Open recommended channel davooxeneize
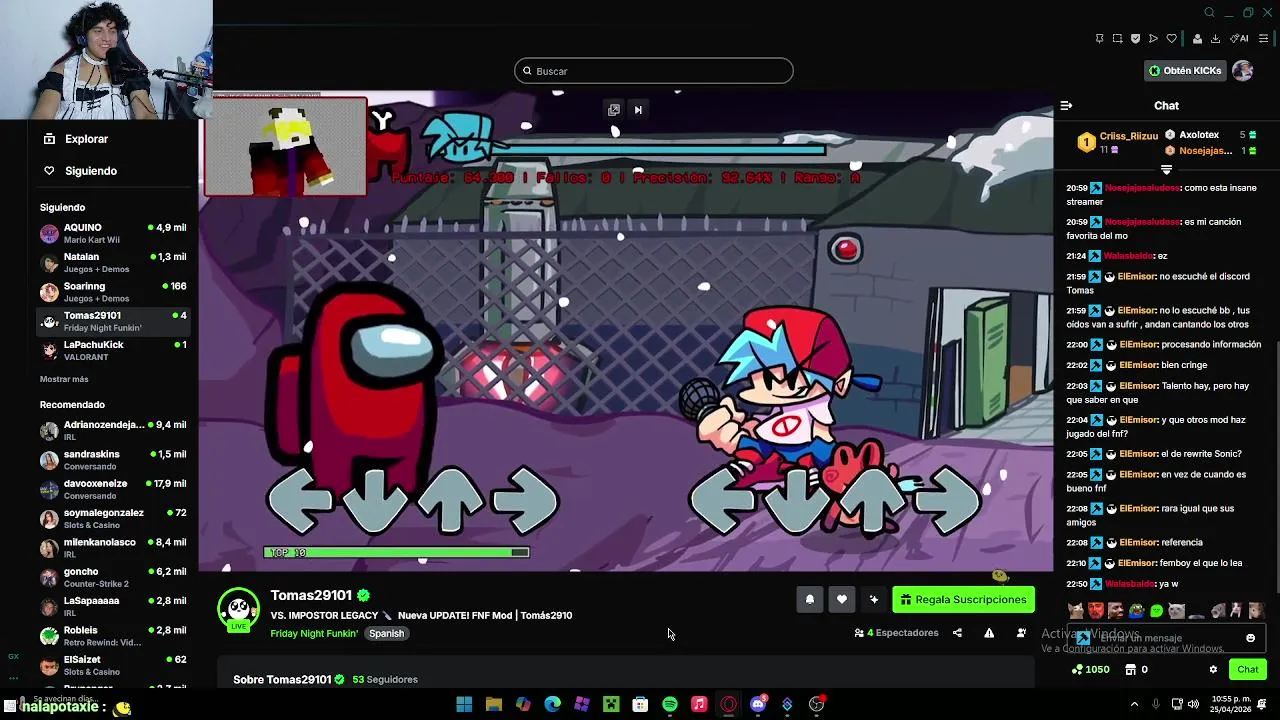 click(x=113, y=489)
